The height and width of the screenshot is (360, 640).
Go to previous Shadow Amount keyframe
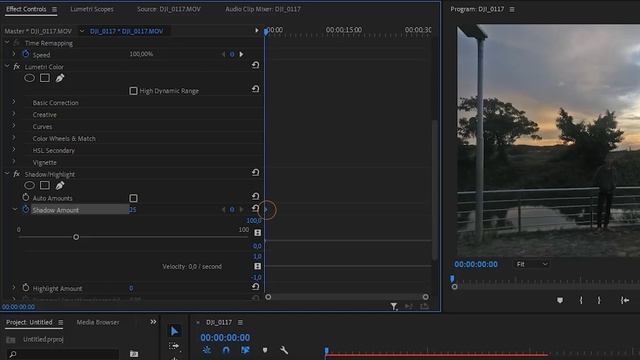coord(223,209)
